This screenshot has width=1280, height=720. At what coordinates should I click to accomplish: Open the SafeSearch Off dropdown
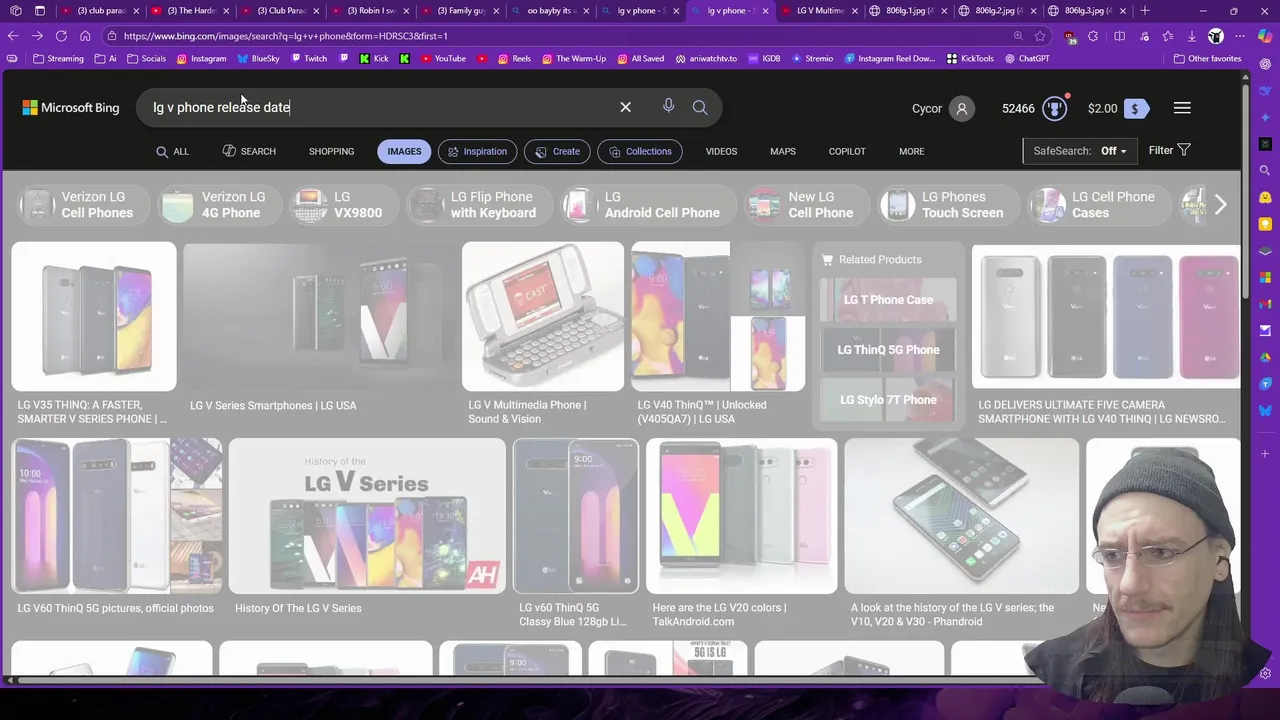pyautogui.click(x=1079, y=151)
